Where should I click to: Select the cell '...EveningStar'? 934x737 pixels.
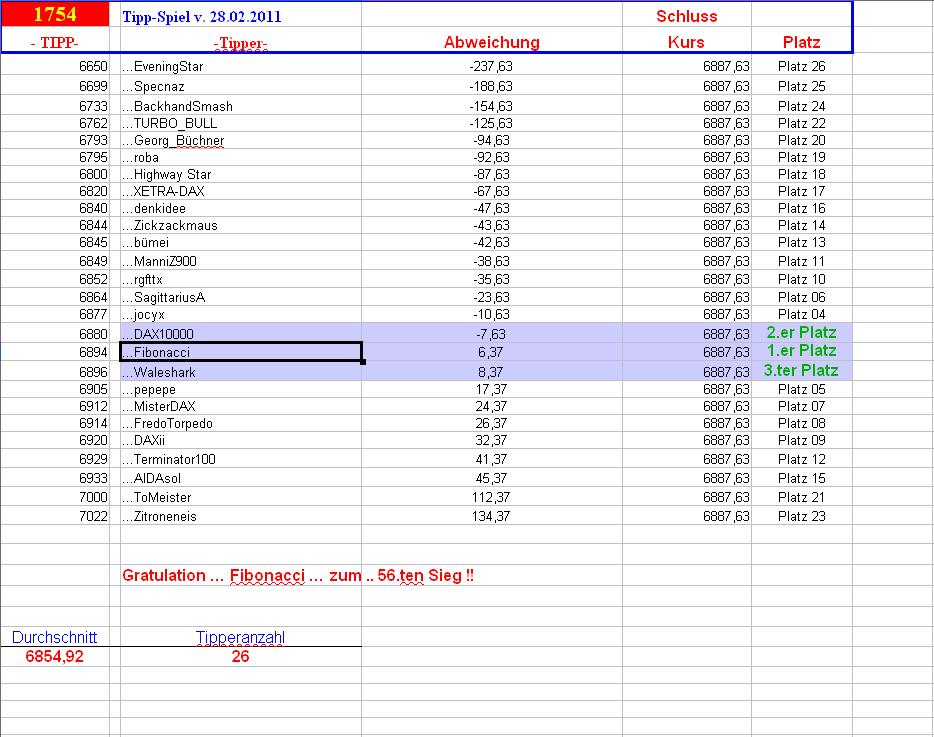(x=241, y=66)
